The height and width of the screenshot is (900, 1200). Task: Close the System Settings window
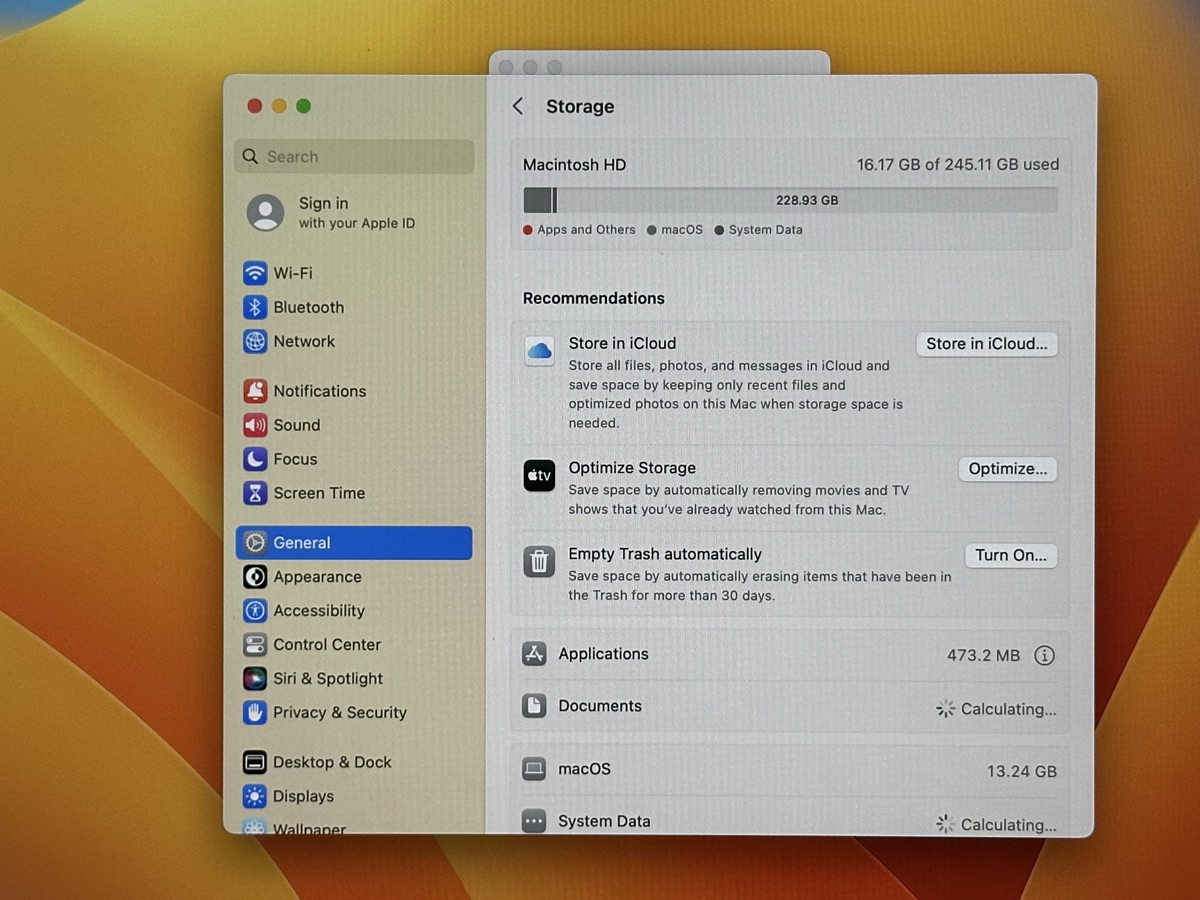254,106
